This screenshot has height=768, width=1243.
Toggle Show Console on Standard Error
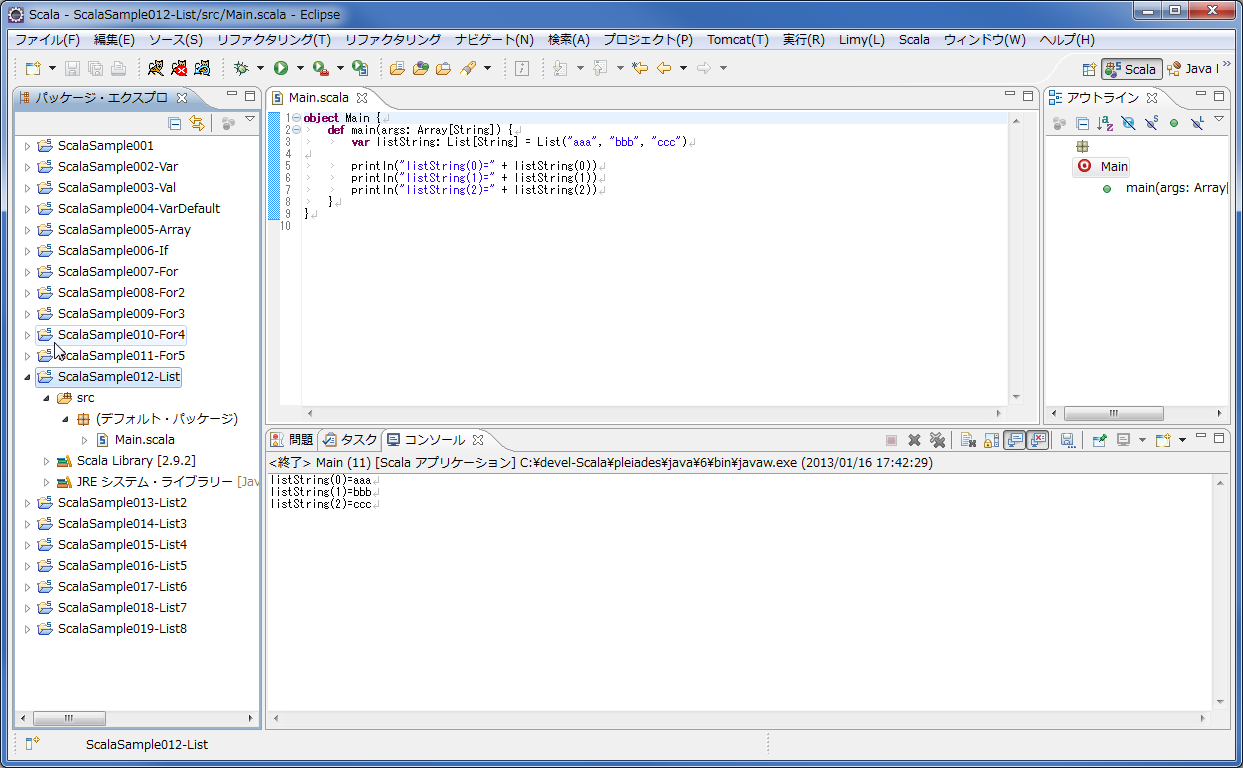coord(1037,440)
